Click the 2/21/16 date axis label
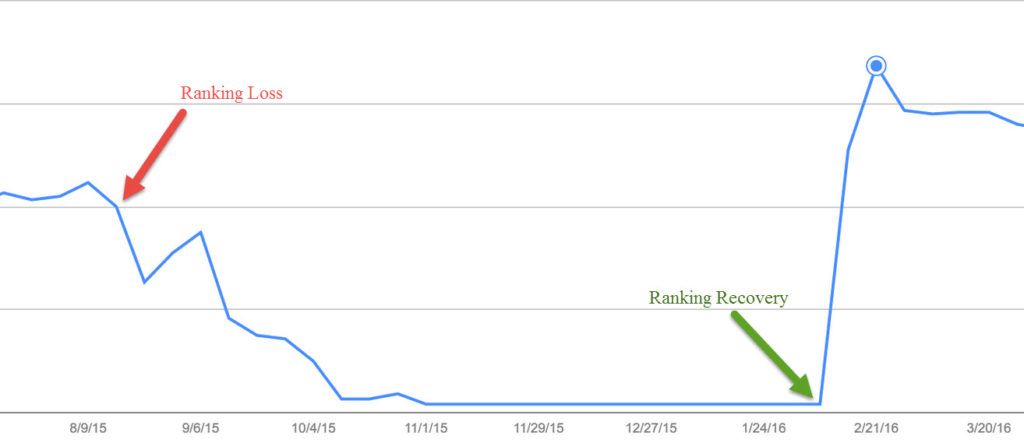The width and height of the screenshot is (1024, 443). coord(876,428)
